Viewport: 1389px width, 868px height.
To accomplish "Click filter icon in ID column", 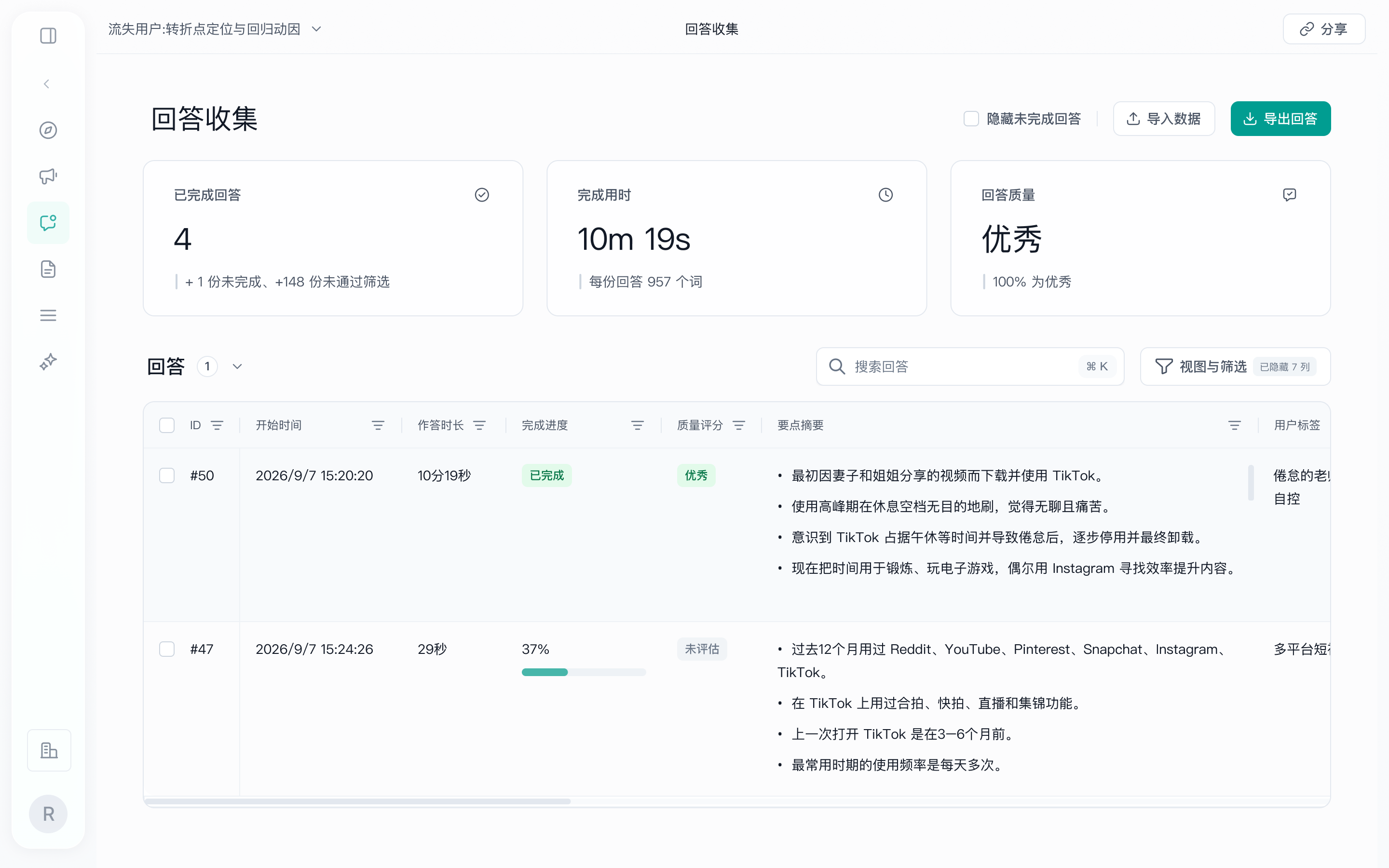I will pyautogui.click(x=217, y=425).
